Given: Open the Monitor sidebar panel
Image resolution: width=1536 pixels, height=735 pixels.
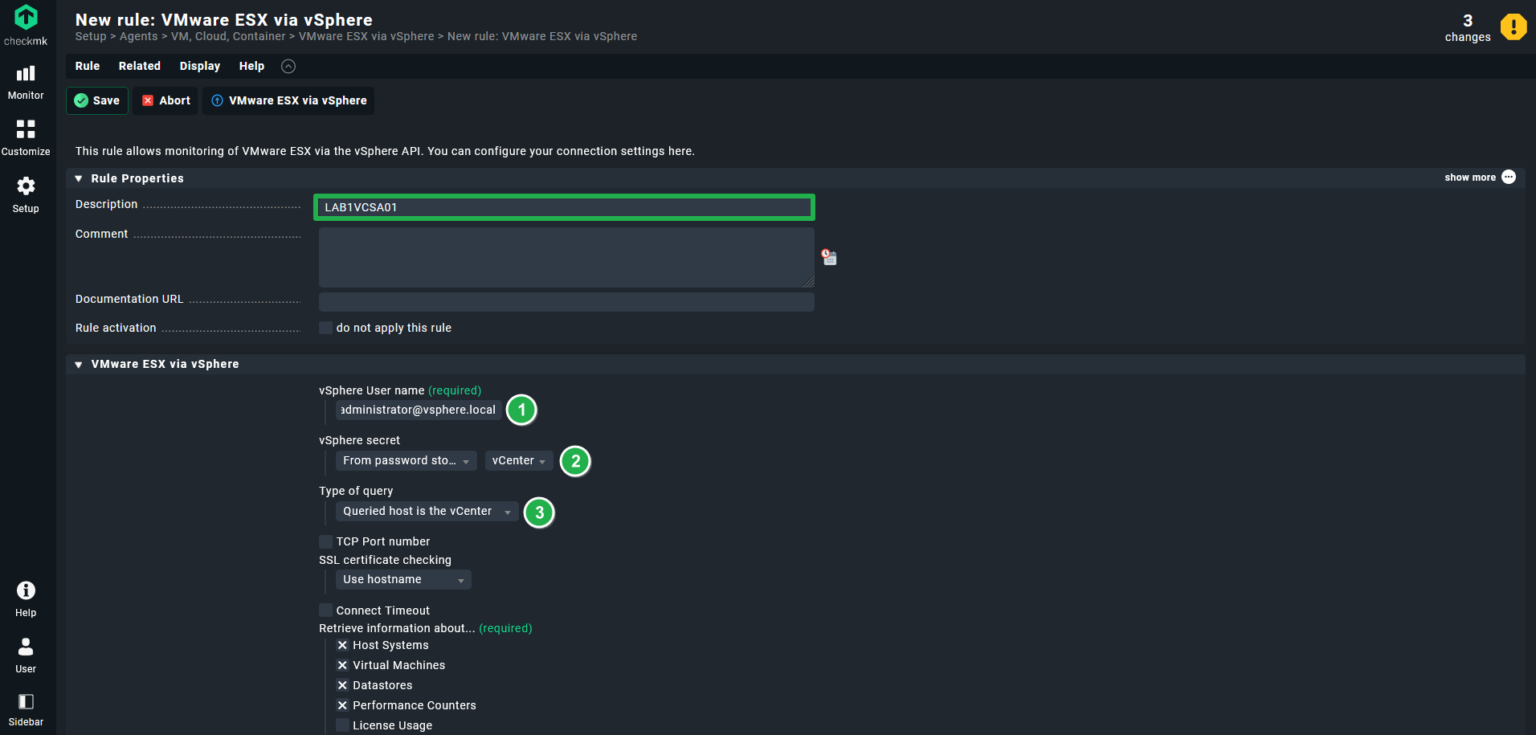Looking at the screenshot, I should coord(25,80).
